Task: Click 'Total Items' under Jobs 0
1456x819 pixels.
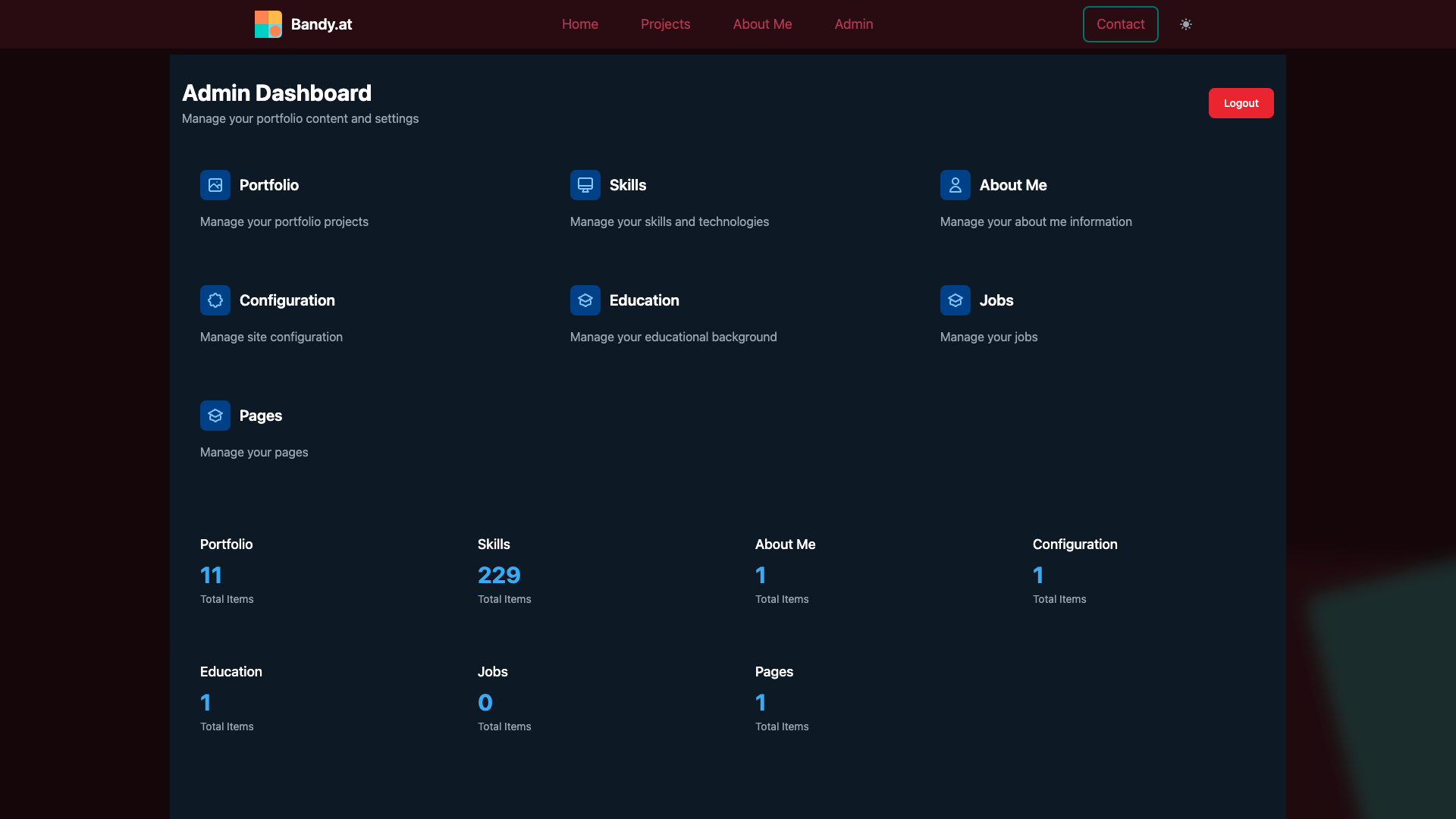Action: (x=504, y=726)
